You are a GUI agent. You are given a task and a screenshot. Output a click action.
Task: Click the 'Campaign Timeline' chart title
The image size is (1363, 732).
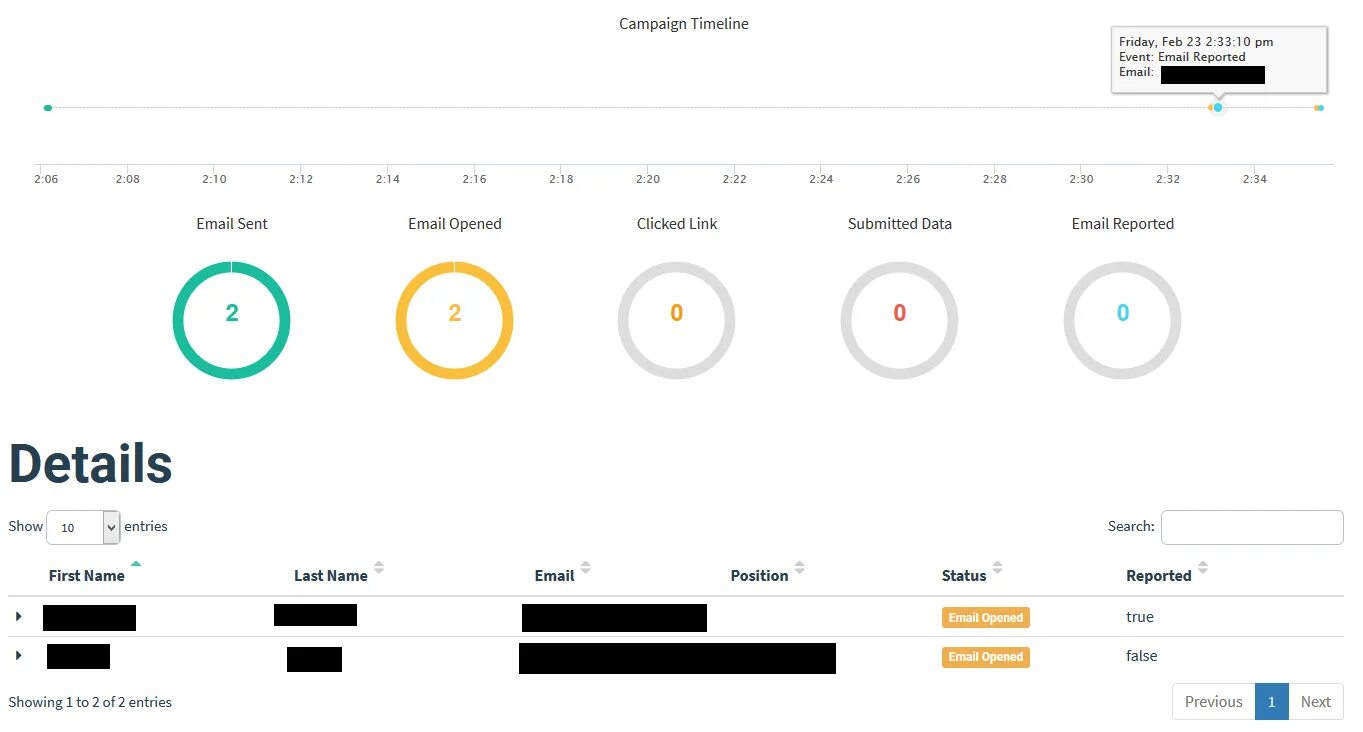coord(683,23)
